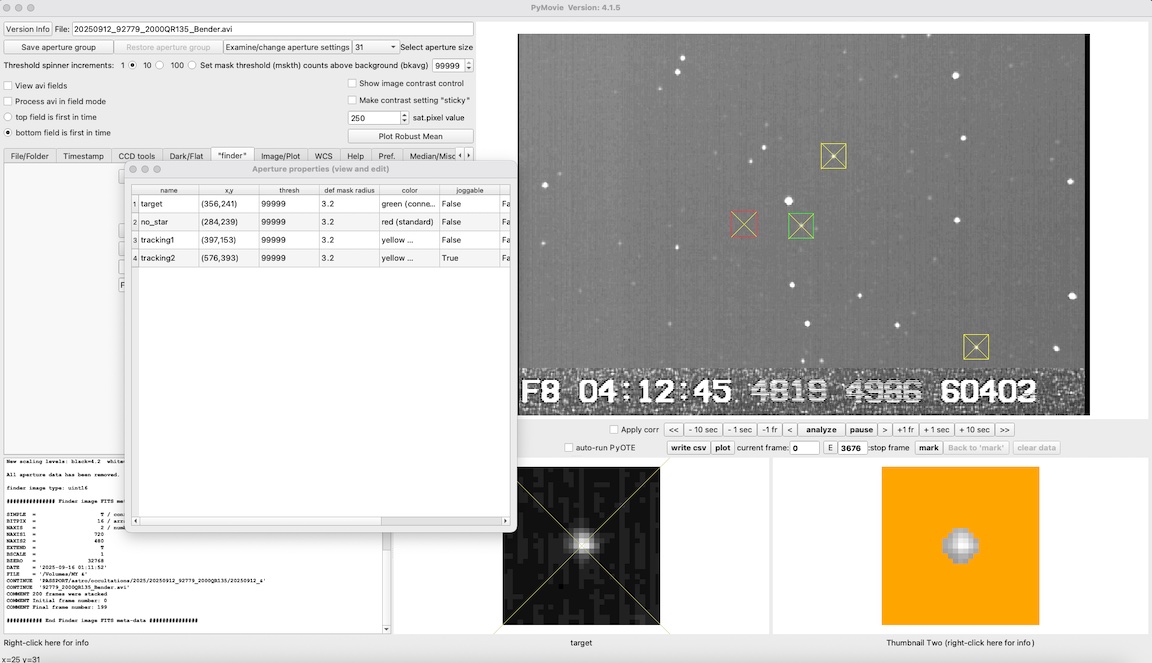Image resolution: width=1152 pixels, height=663 pixels.
Task: Click the red no_star aperture box
Action: coord(743,224)
